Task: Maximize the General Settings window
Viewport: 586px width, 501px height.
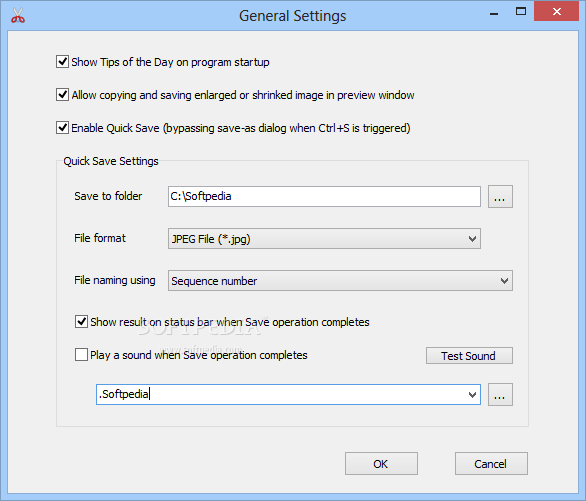Action: (x=521, y=12)
